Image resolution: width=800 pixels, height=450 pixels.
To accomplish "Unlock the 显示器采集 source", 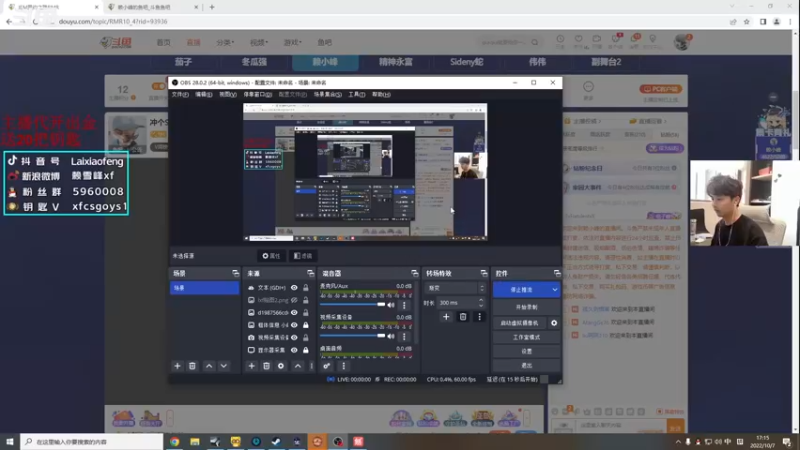I will (x=306, y=350).
